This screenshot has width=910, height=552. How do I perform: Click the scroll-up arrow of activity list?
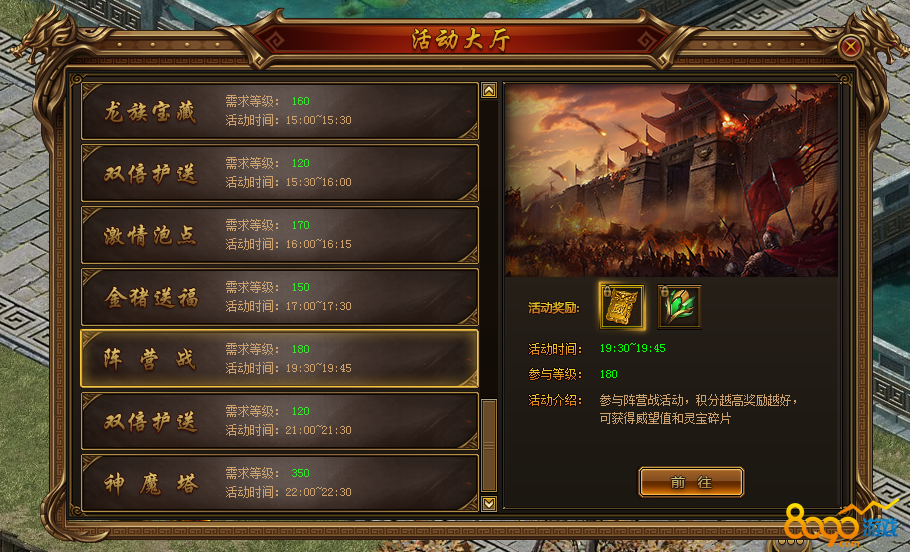489,91
